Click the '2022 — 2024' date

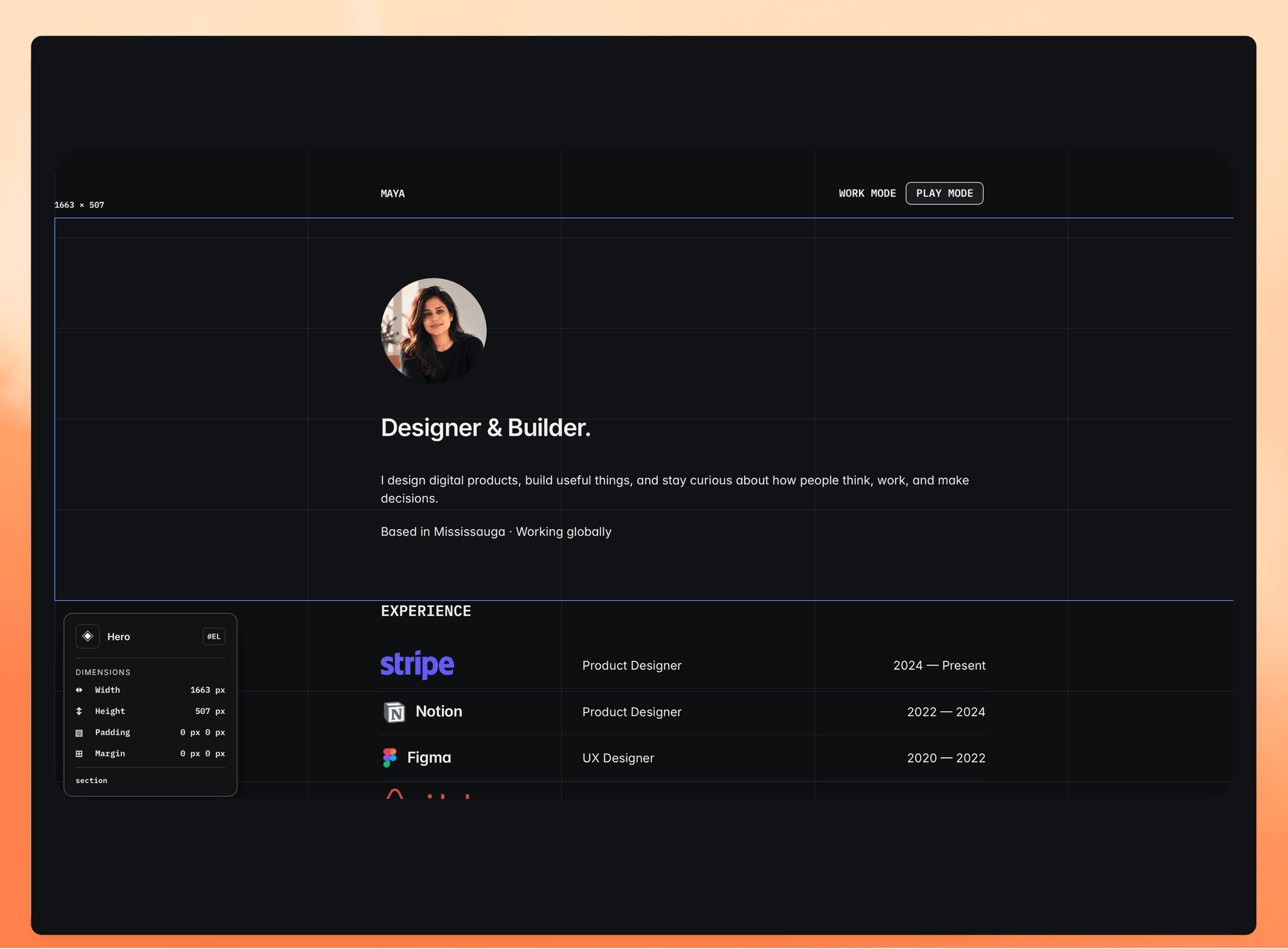947,712
